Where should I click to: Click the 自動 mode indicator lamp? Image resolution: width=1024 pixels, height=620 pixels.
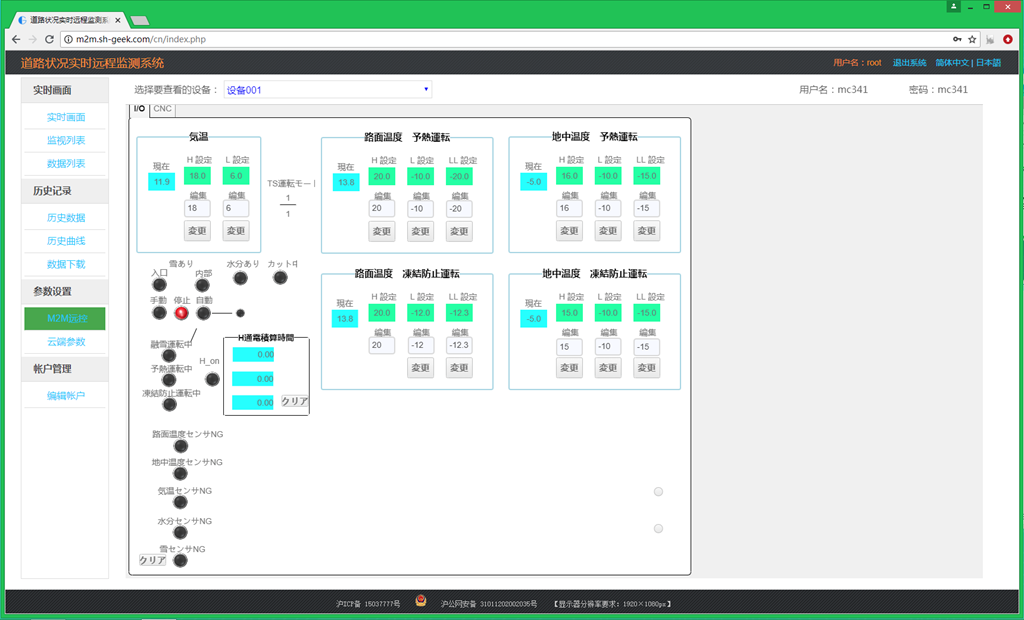click(x=204, y=313)
